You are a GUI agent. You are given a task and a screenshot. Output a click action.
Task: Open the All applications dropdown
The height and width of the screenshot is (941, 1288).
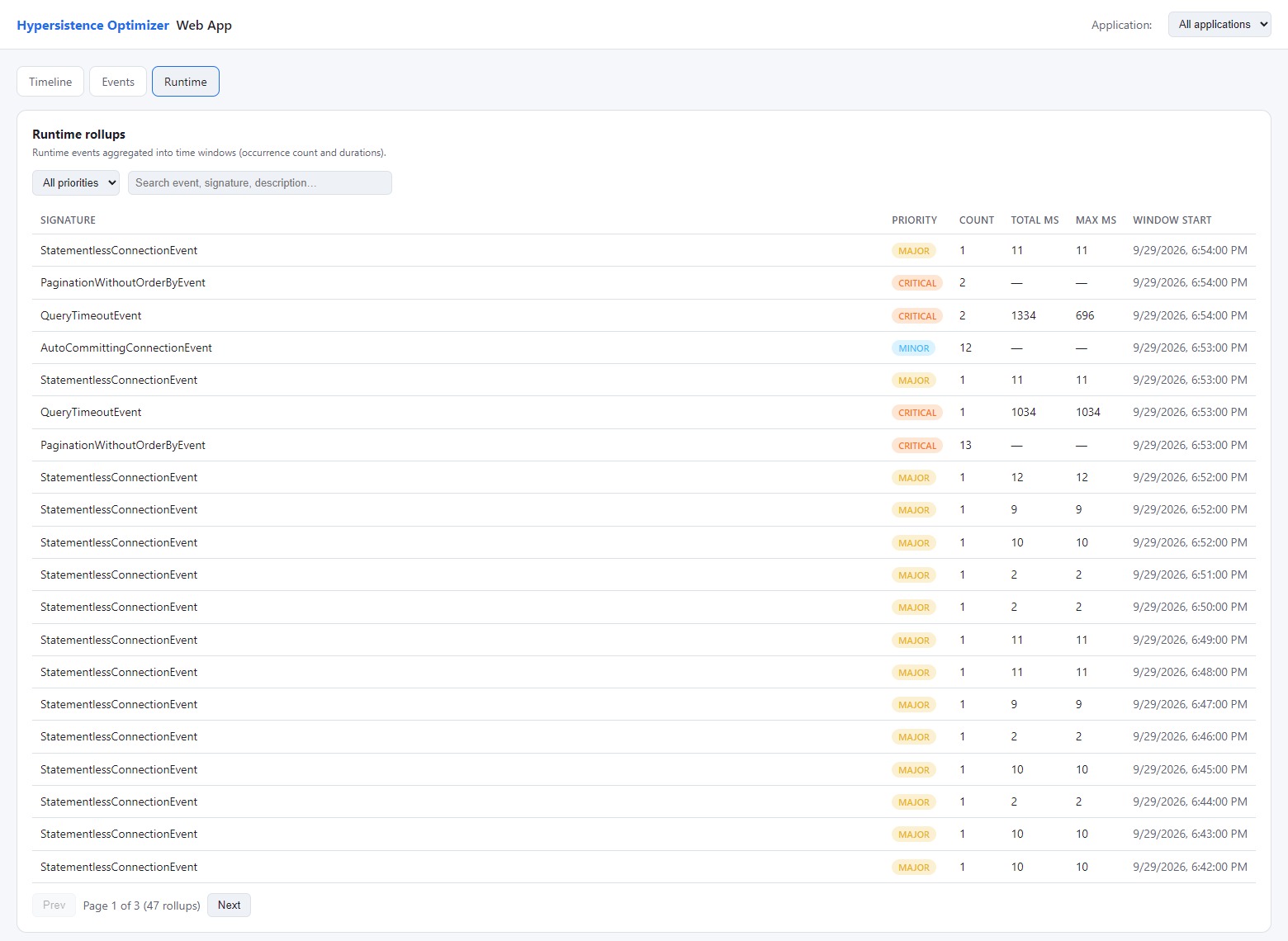pos(1219,25)
